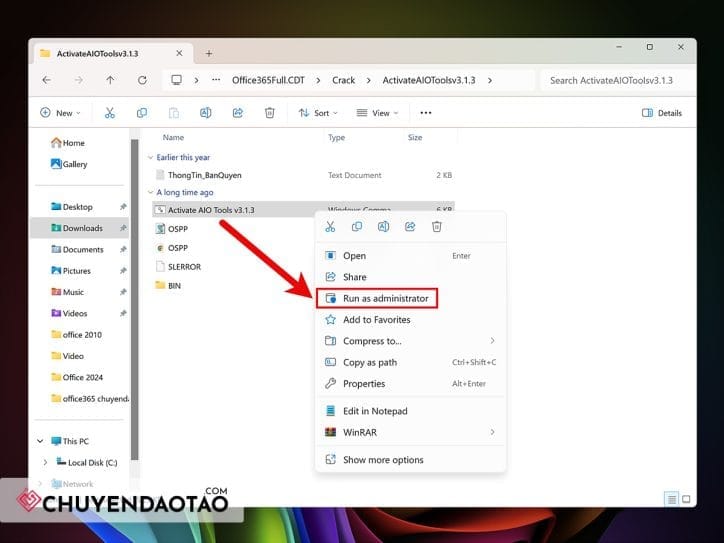Viewport: 724px width, 543px height.
Task: Switch to large thumbnails view icon
Action: point(686,499)
